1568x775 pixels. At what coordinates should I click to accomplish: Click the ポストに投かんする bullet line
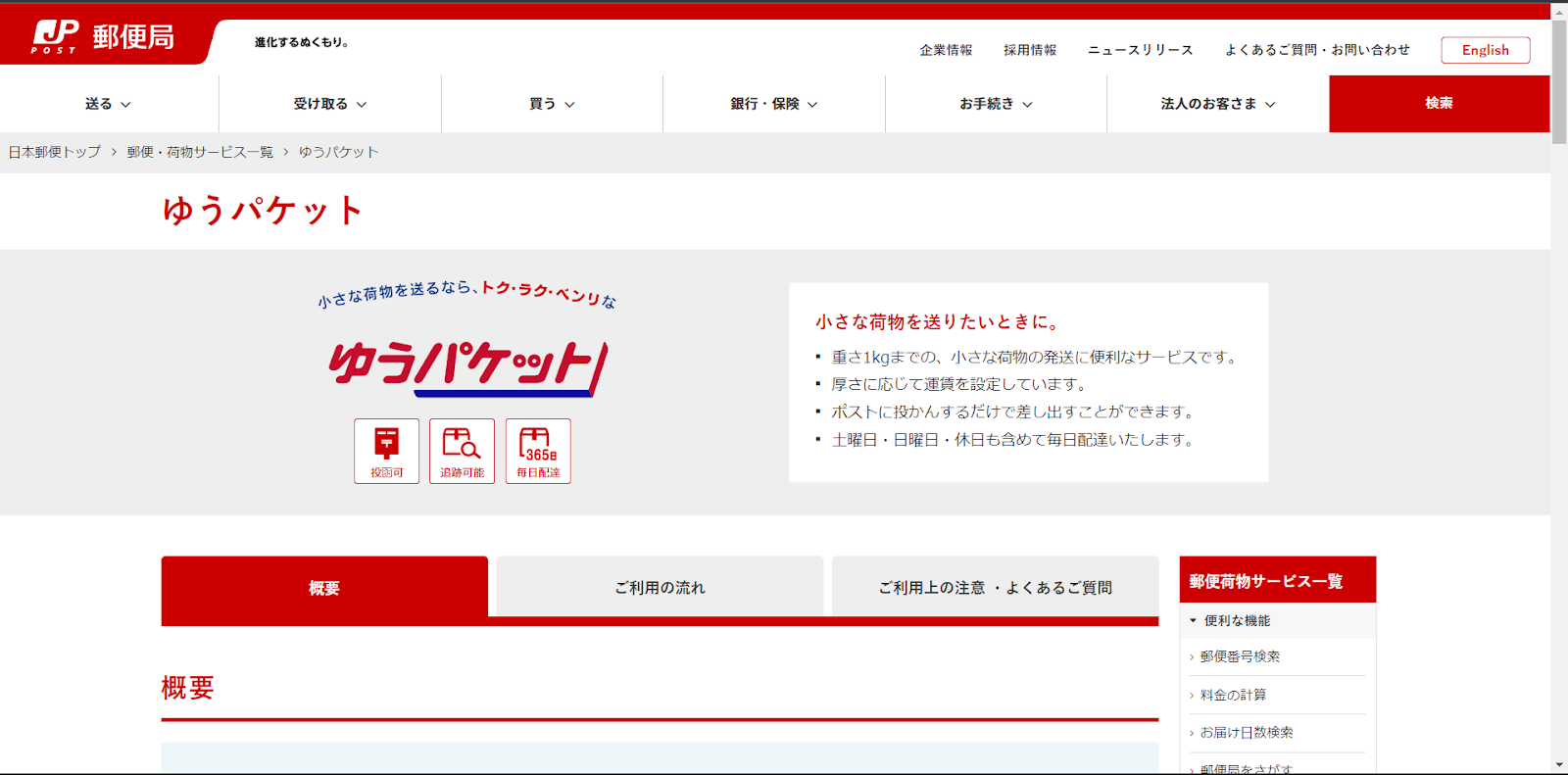click(1012, 412)
